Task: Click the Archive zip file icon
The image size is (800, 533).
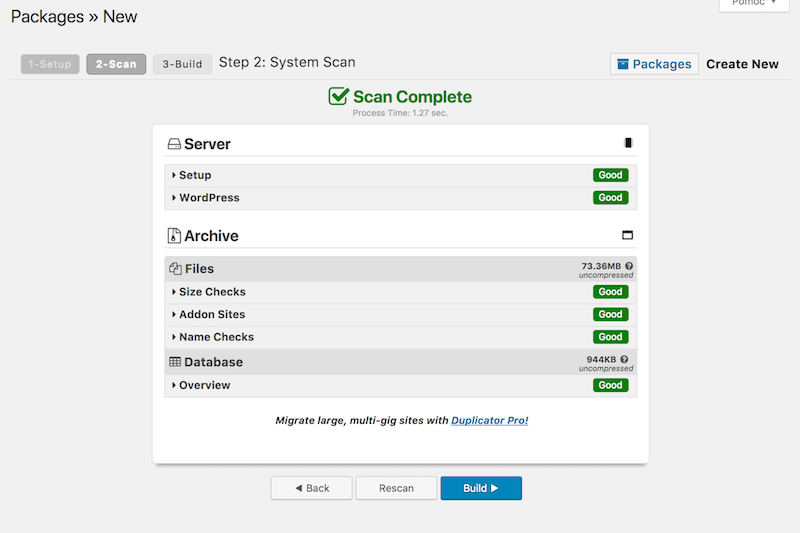Action: [x=174, y=236]
